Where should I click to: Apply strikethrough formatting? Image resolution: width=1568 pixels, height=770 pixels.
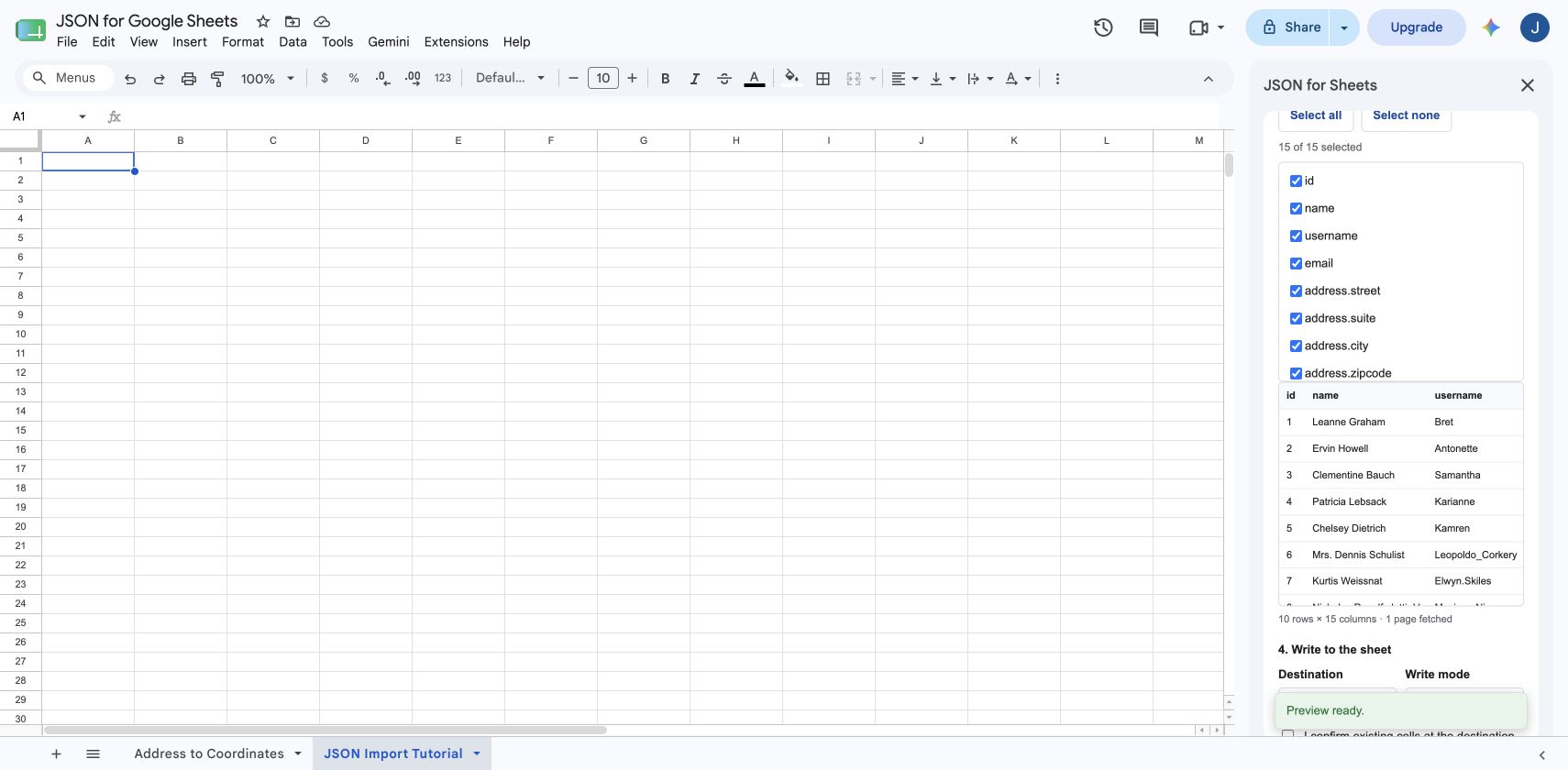[x=724, y=79]
